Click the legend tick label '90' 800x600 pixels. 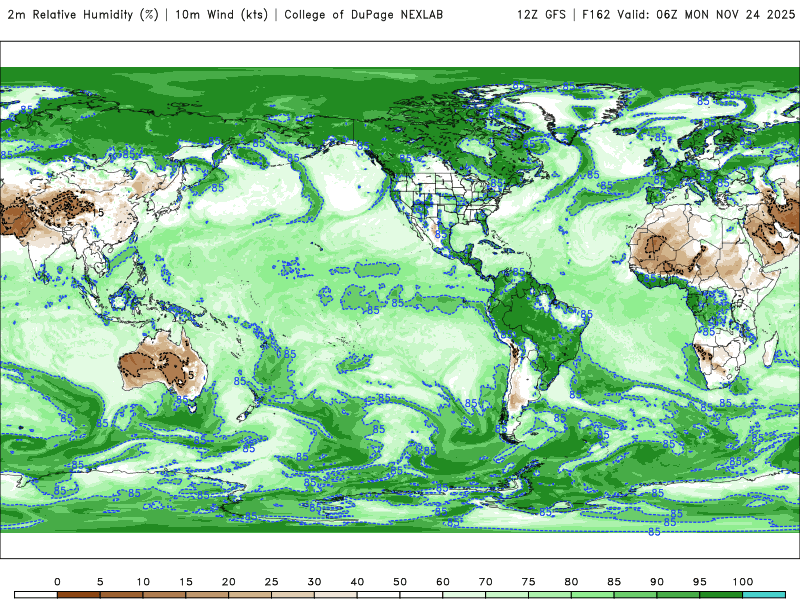pyautogui.click(x=657, y=582)
